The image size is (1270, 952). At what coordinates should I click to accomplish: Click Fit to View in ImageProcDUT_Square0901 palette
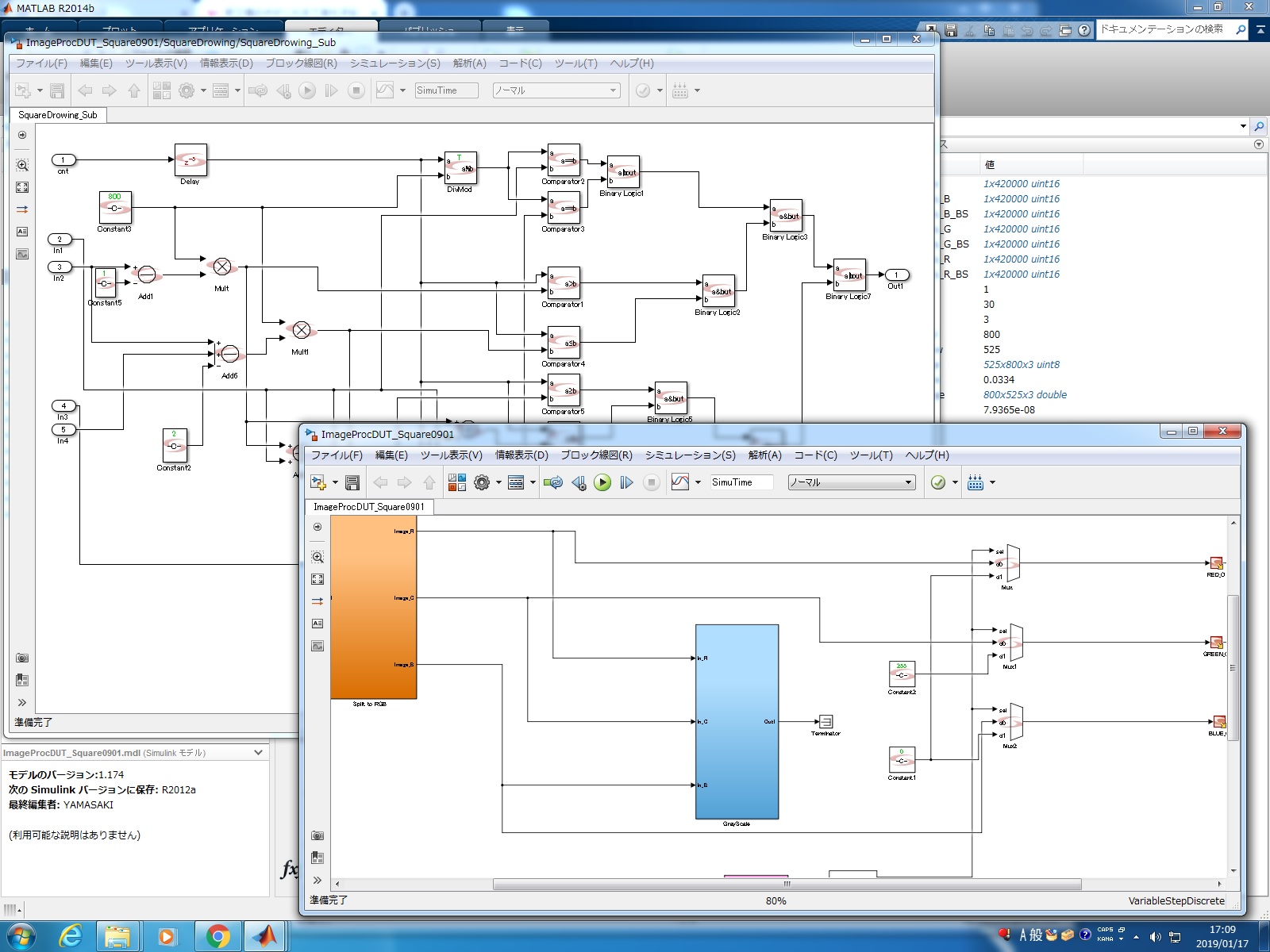click(x=317, y=579)
